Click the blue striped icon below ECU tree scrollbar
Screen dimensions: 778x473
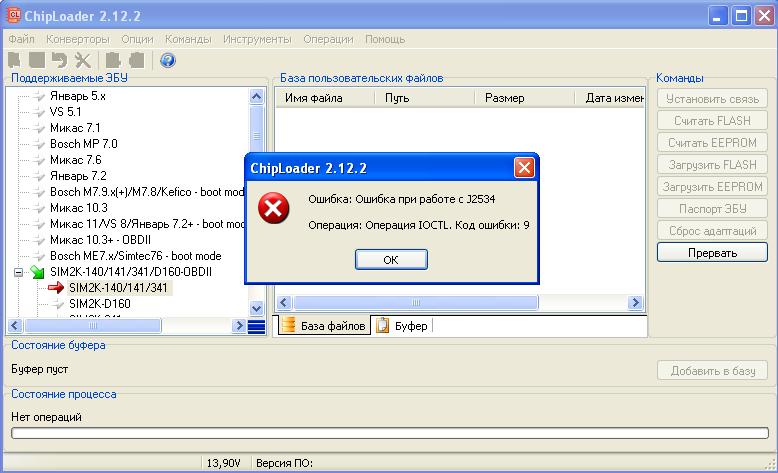coord(257,327)
